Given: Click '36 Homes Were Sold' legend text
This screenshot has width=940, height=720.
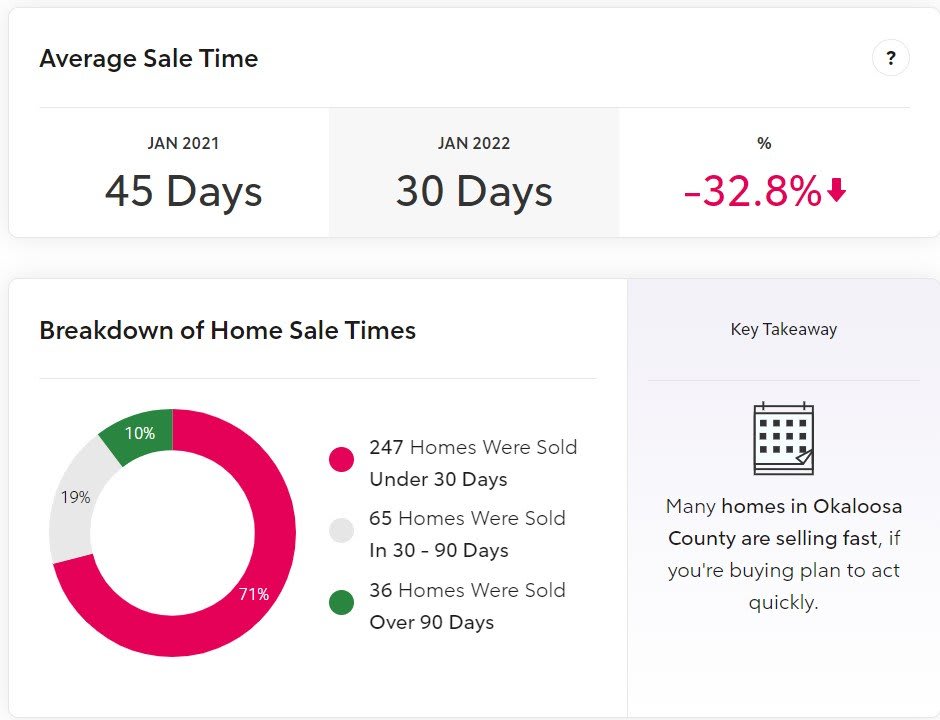Looking at the screenshot, I should click(467, 590).
